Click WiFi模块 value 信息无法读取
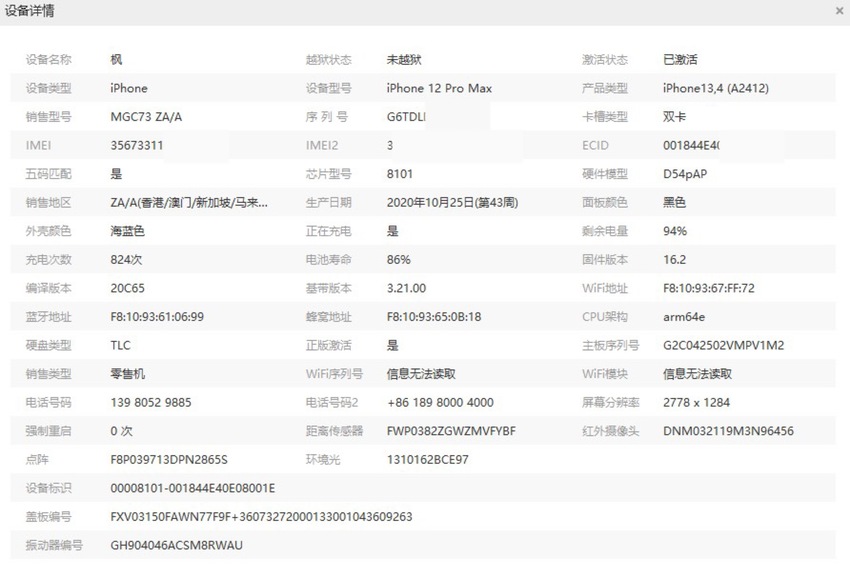This screenshot has width=850, height=578. [698, 374]
